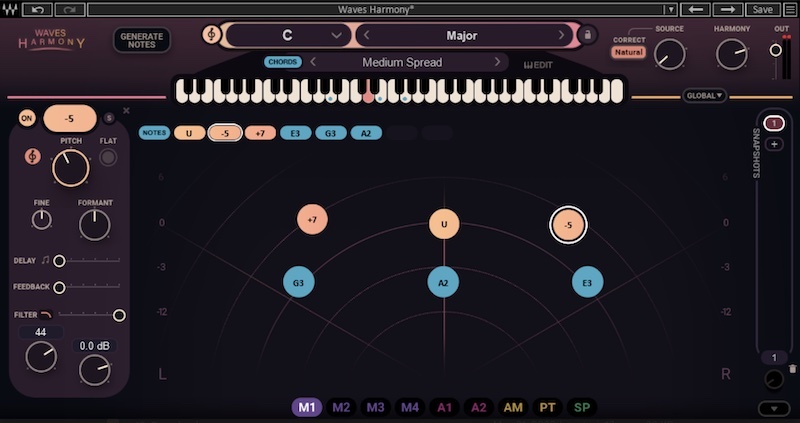Click the lock icon next to Major scale
The image size is (800, 423).
coord(588,35)
